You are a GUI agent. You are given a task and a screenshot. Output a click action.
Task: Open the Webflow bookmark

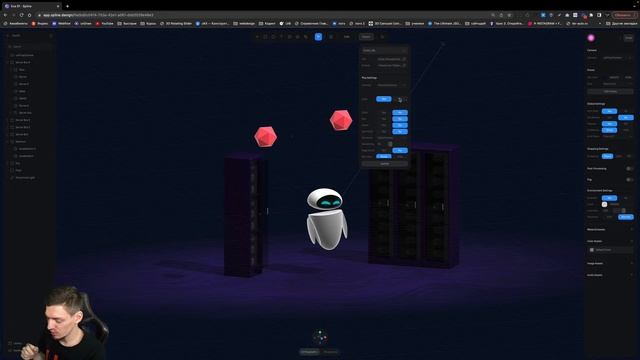click(x=61, y=24)
